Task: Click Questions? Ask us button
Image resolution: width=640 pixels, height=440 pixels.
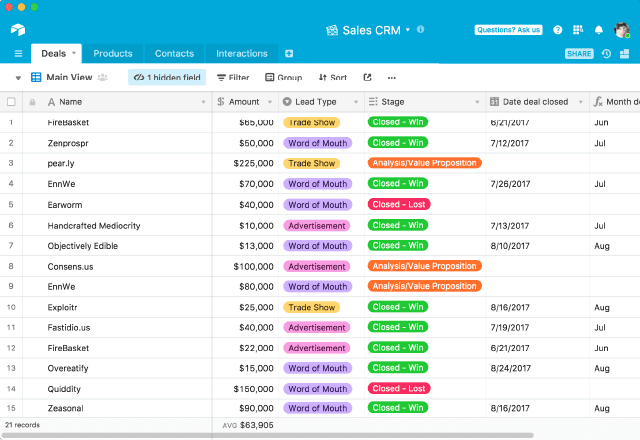Action: tap(508, 30)
